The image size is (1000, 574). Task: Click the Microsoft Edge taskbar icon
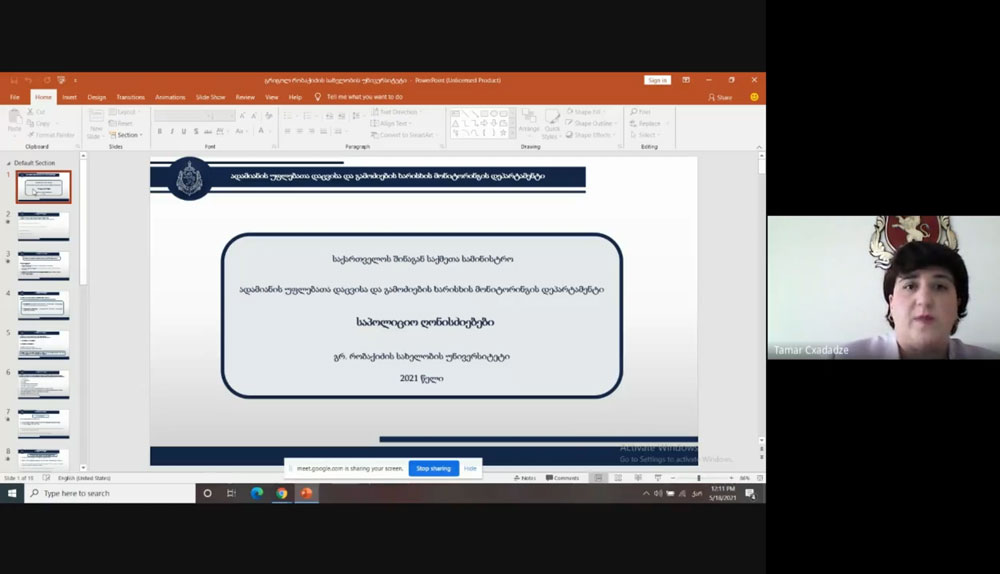(x=257, y=493)
